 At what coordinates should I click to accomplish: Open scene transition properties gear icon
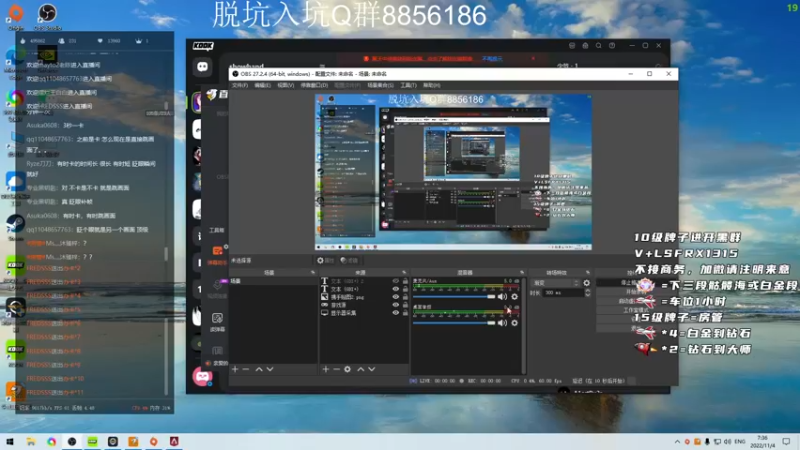click(x=586, y=283)
